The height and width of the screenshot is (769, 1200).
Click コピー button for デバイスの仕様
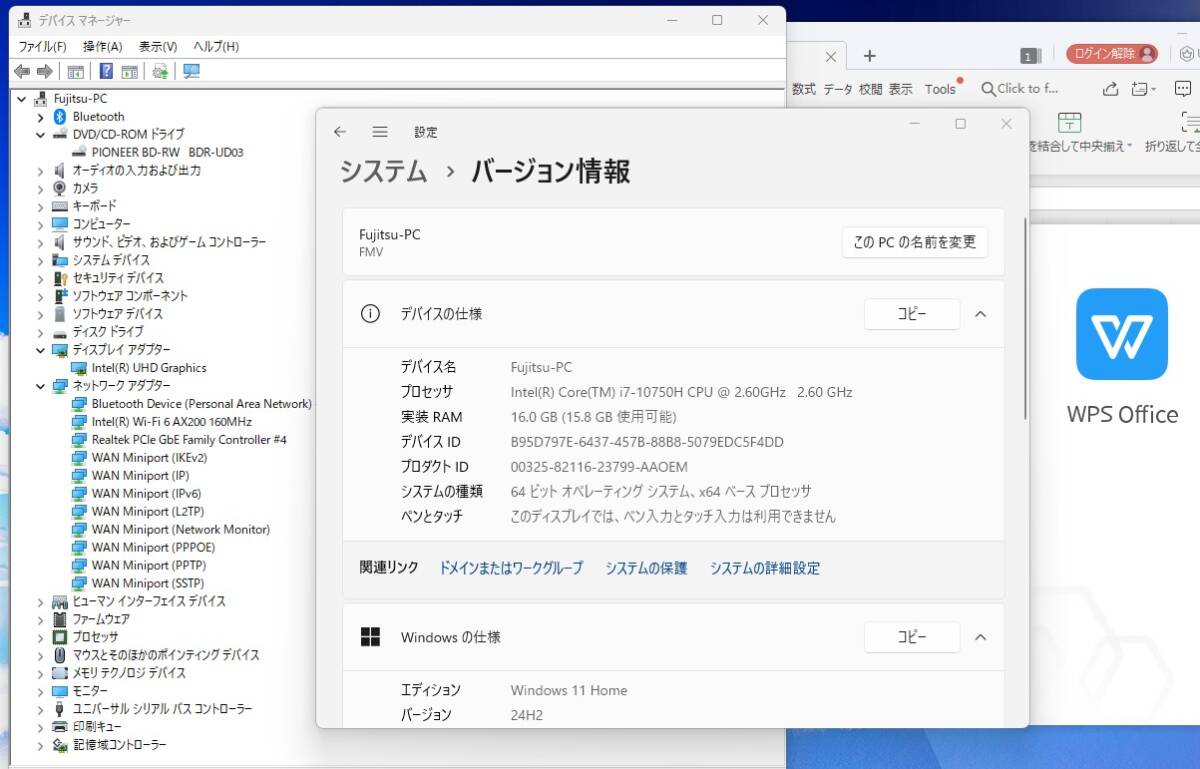coord(912,314)
